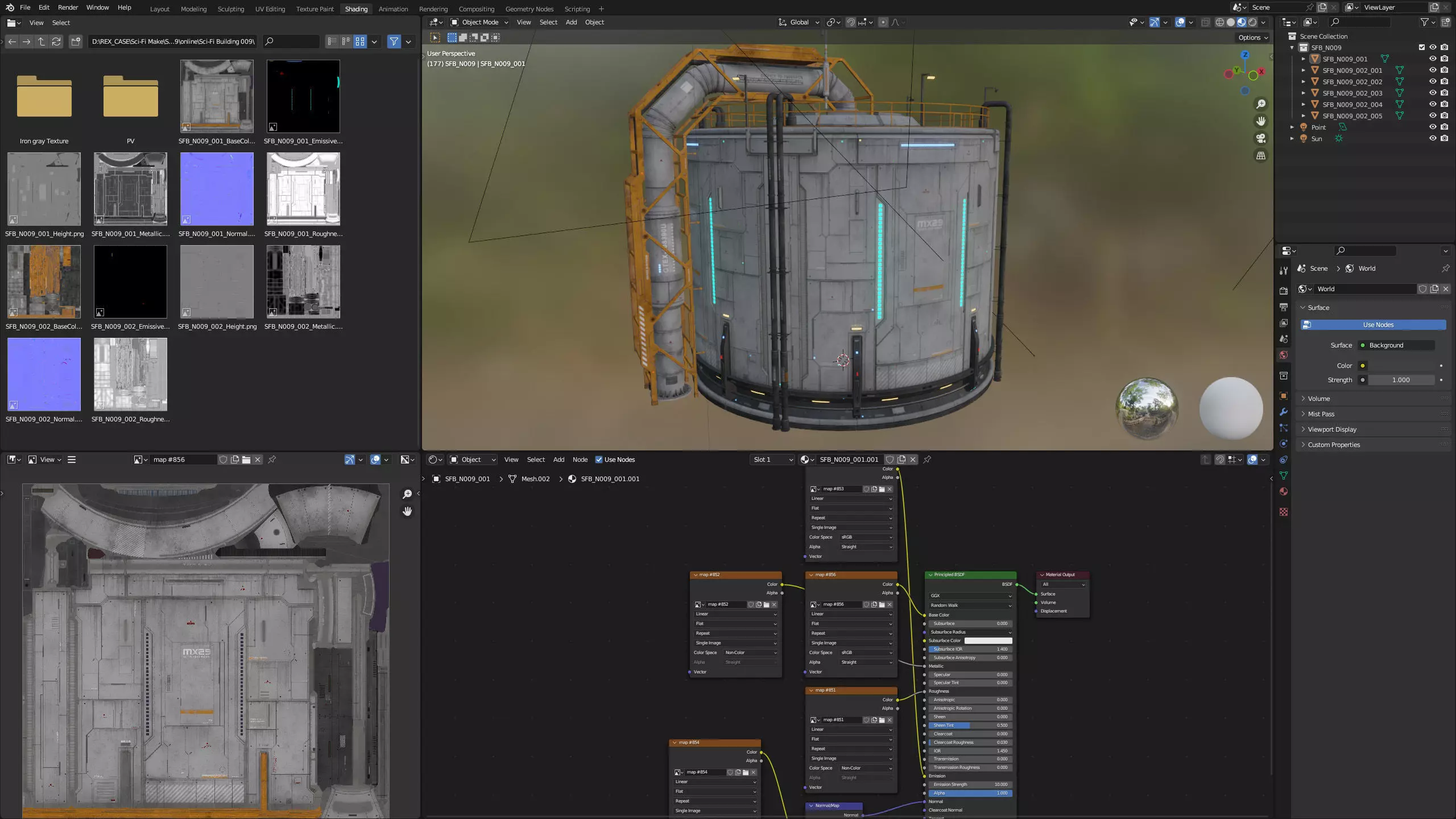The width and height of the screenshot is (1456, 819).
Task: Open the Object Data properties tab
Action: point(1284,475)
